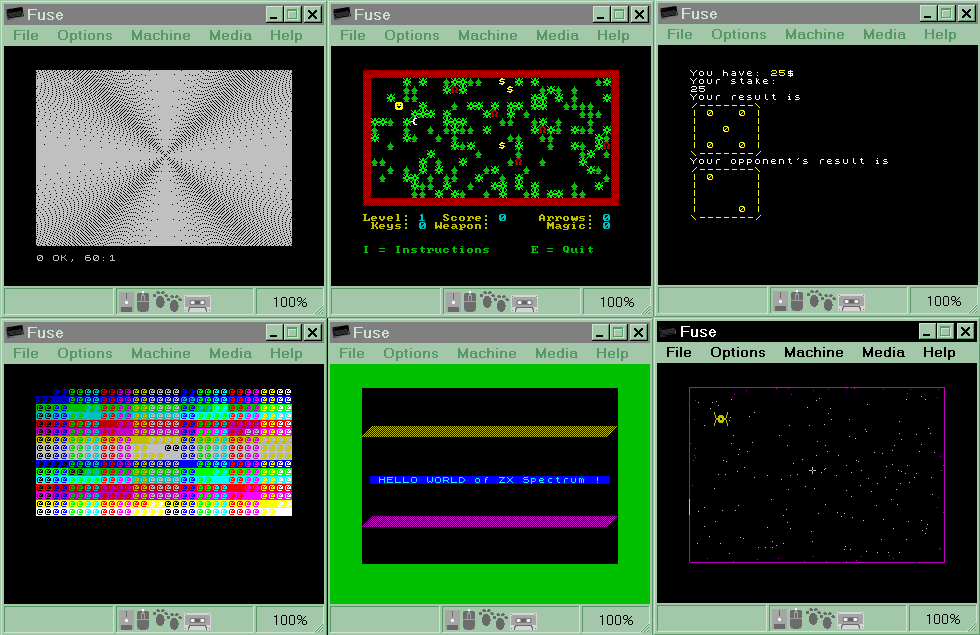Expand the Options menu in the Hello World window

click(411, 353)
